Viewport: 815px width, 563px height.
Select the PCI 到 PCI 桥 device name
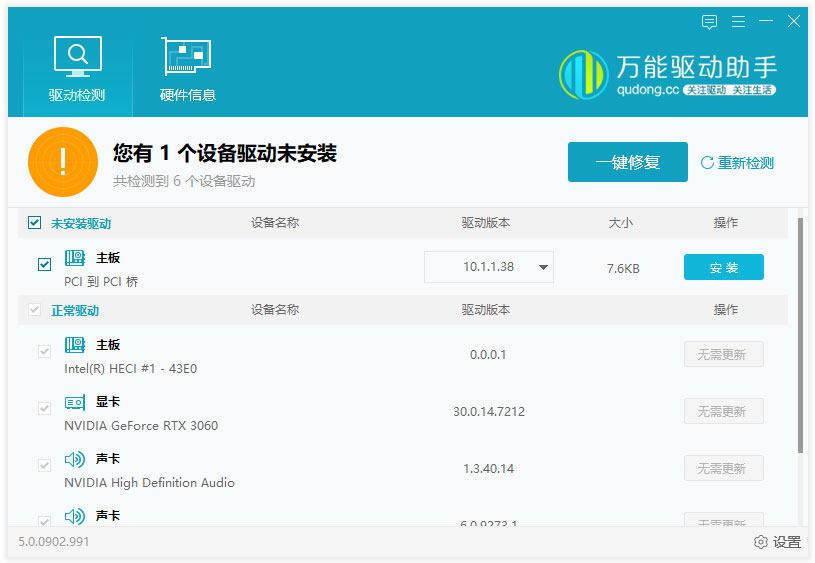[x=101, y=282]
